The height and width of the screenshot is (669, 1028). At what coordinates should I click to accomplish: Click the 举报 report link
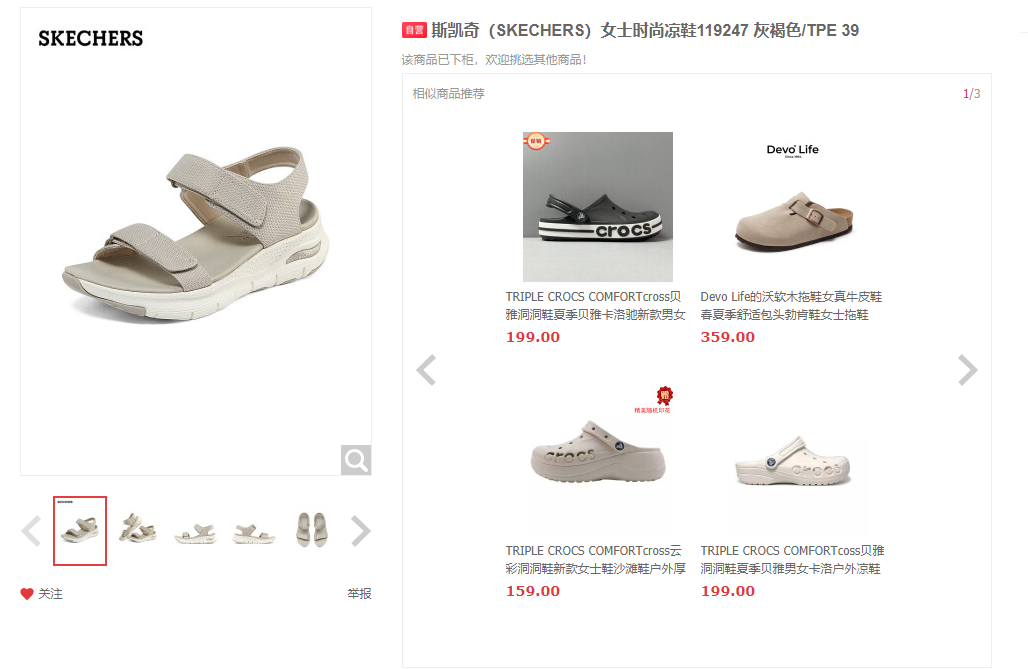[x=359, y=594]
